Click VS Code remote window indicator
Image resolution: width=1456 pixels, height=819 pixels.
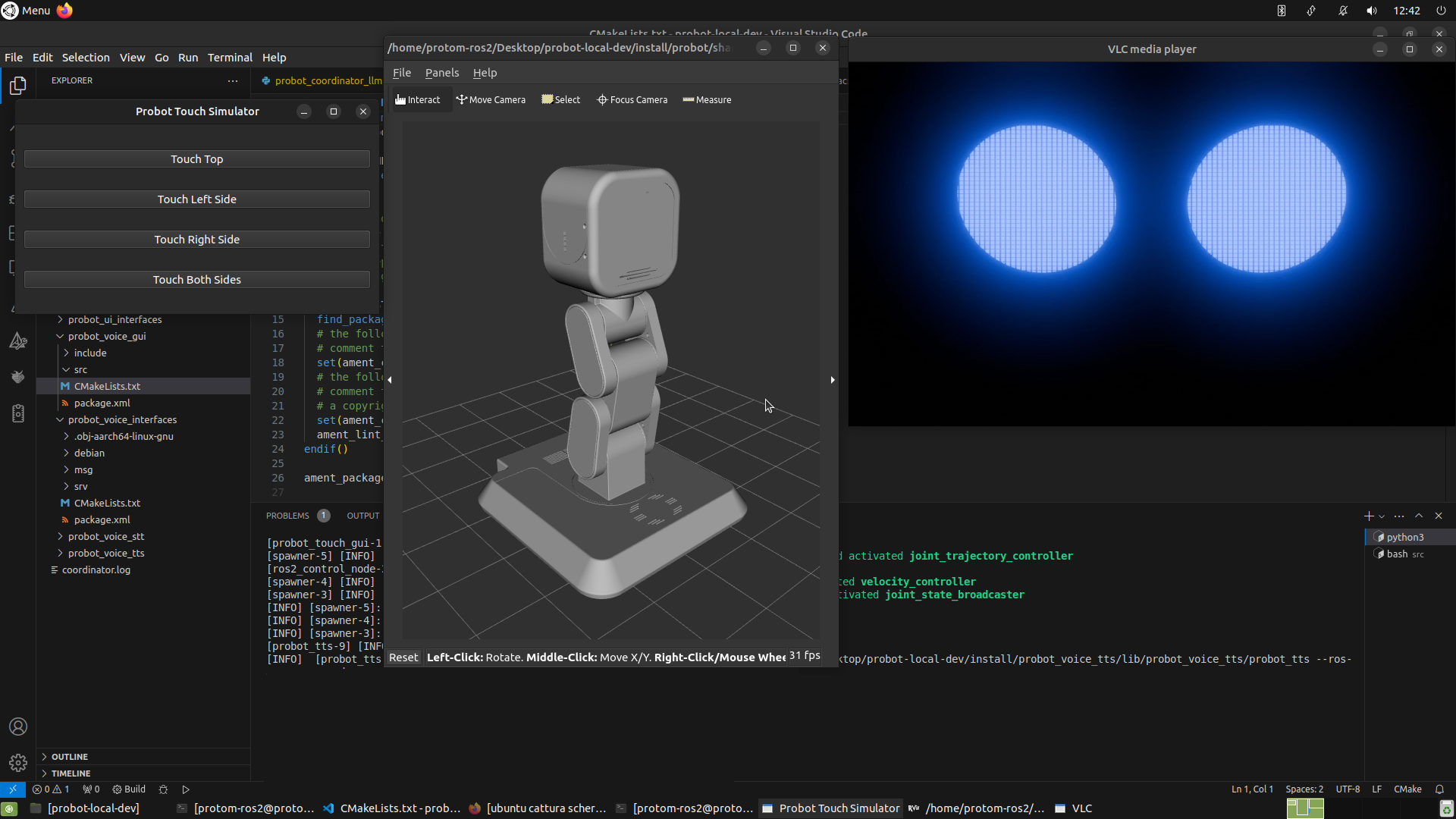pos(13,789)
